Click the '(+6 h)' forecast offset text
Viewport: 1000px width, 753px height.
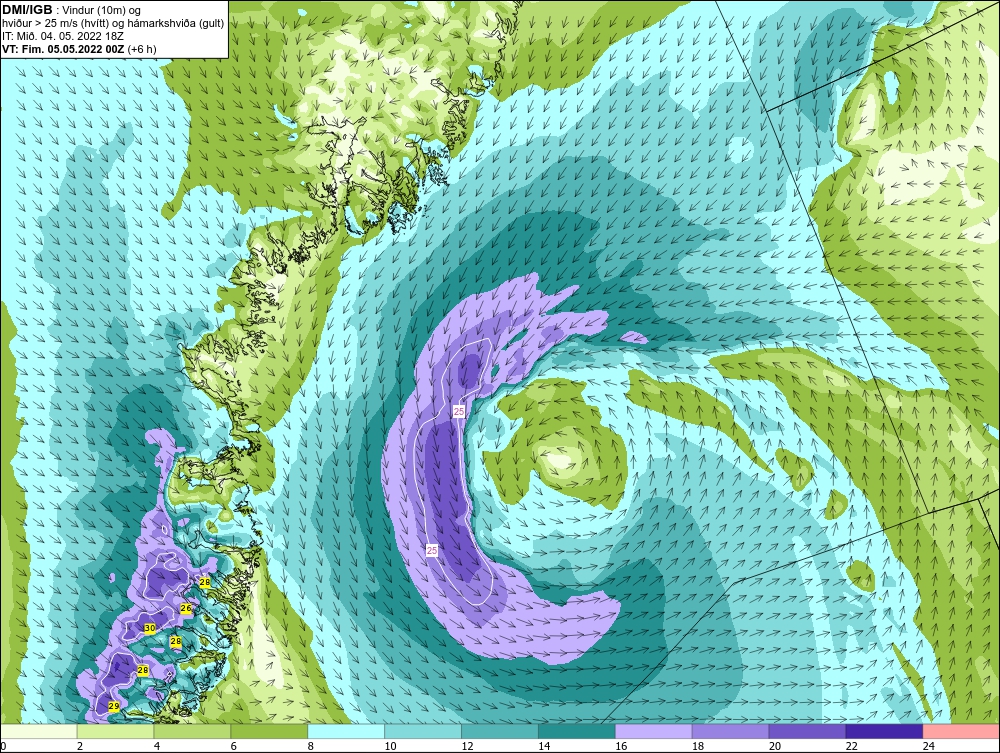(x=142, y=49)
